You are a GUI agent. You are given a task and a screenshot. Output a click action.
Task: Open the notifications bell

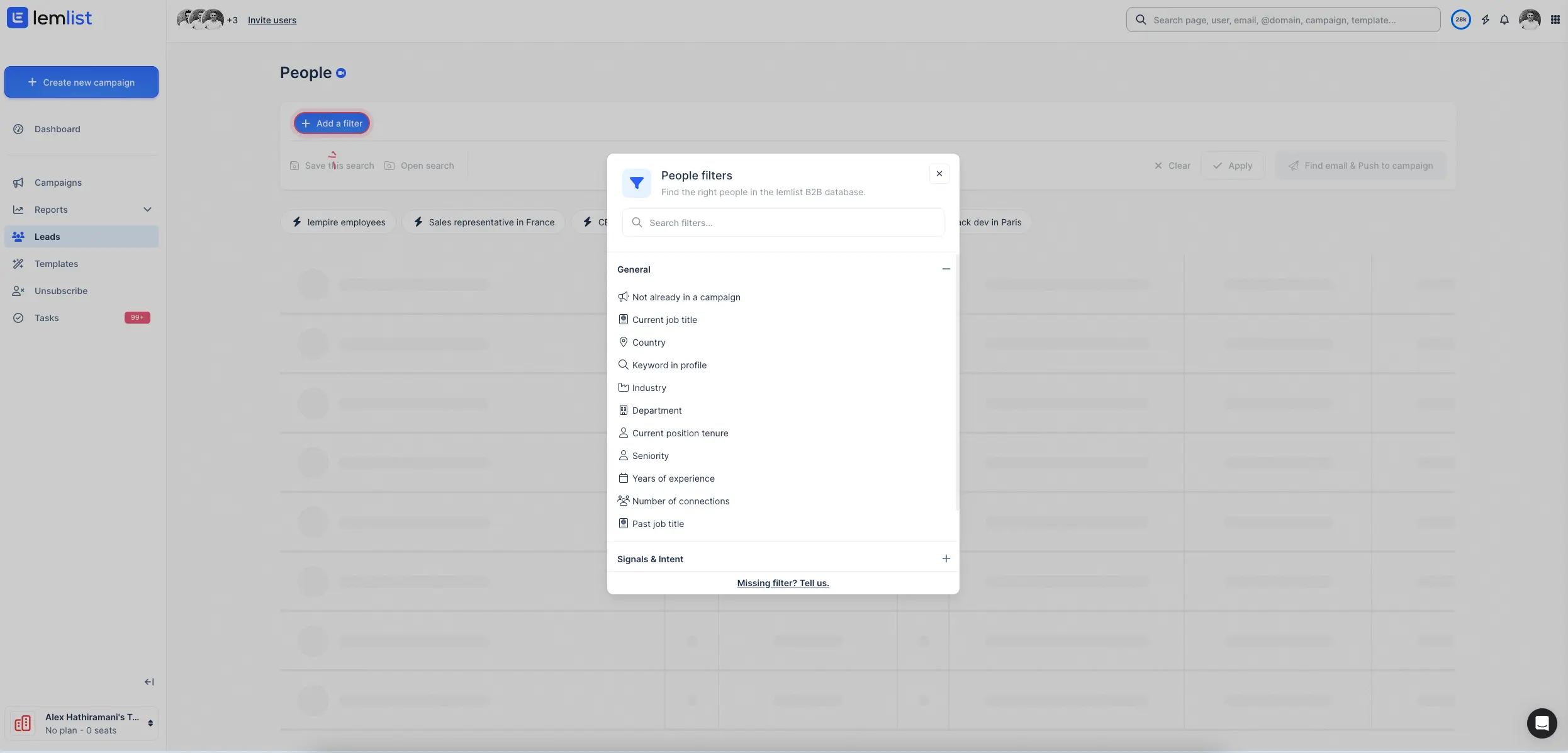point(1504,20)
